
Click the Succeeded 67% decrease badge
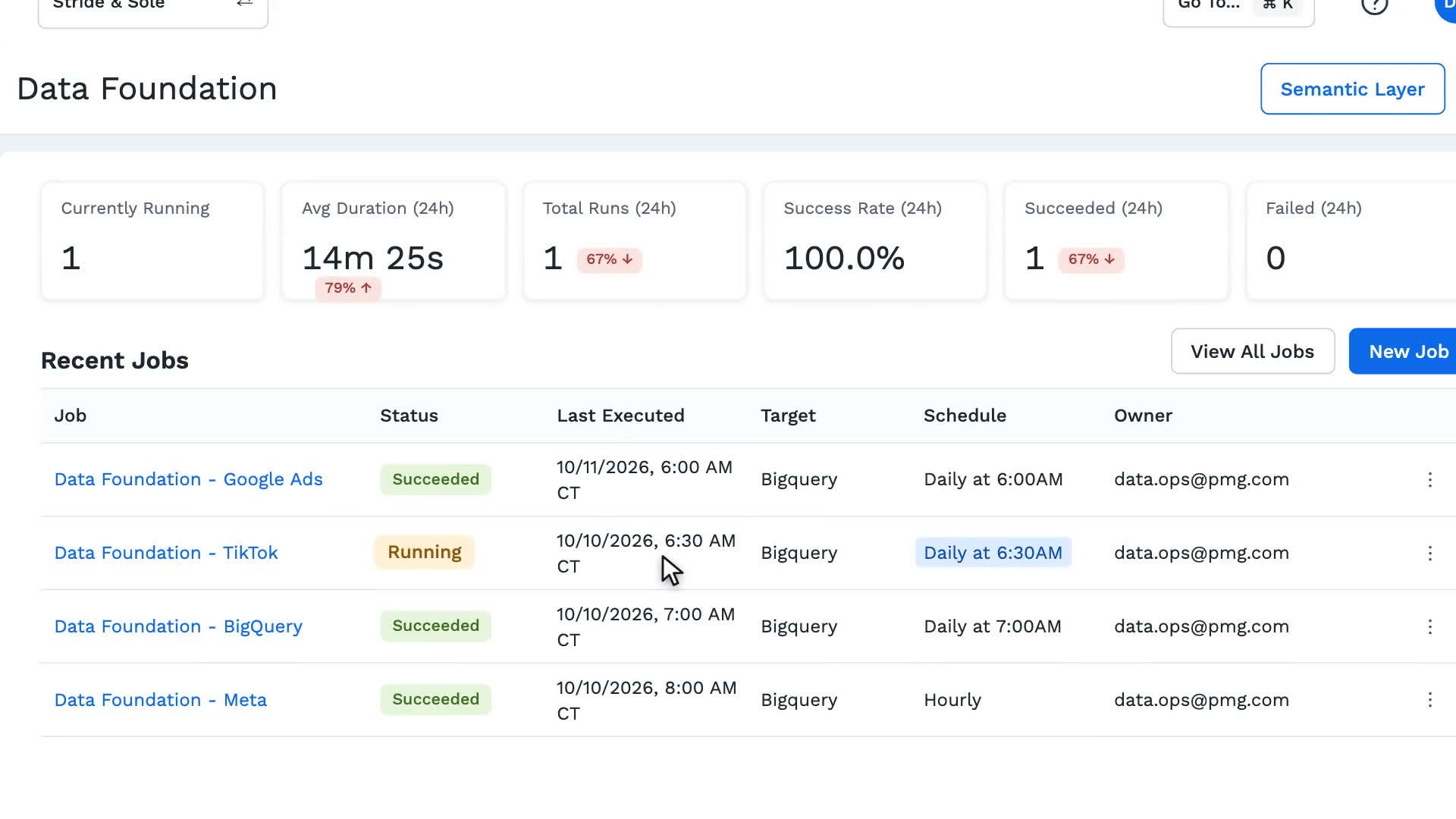[1091, 259]
